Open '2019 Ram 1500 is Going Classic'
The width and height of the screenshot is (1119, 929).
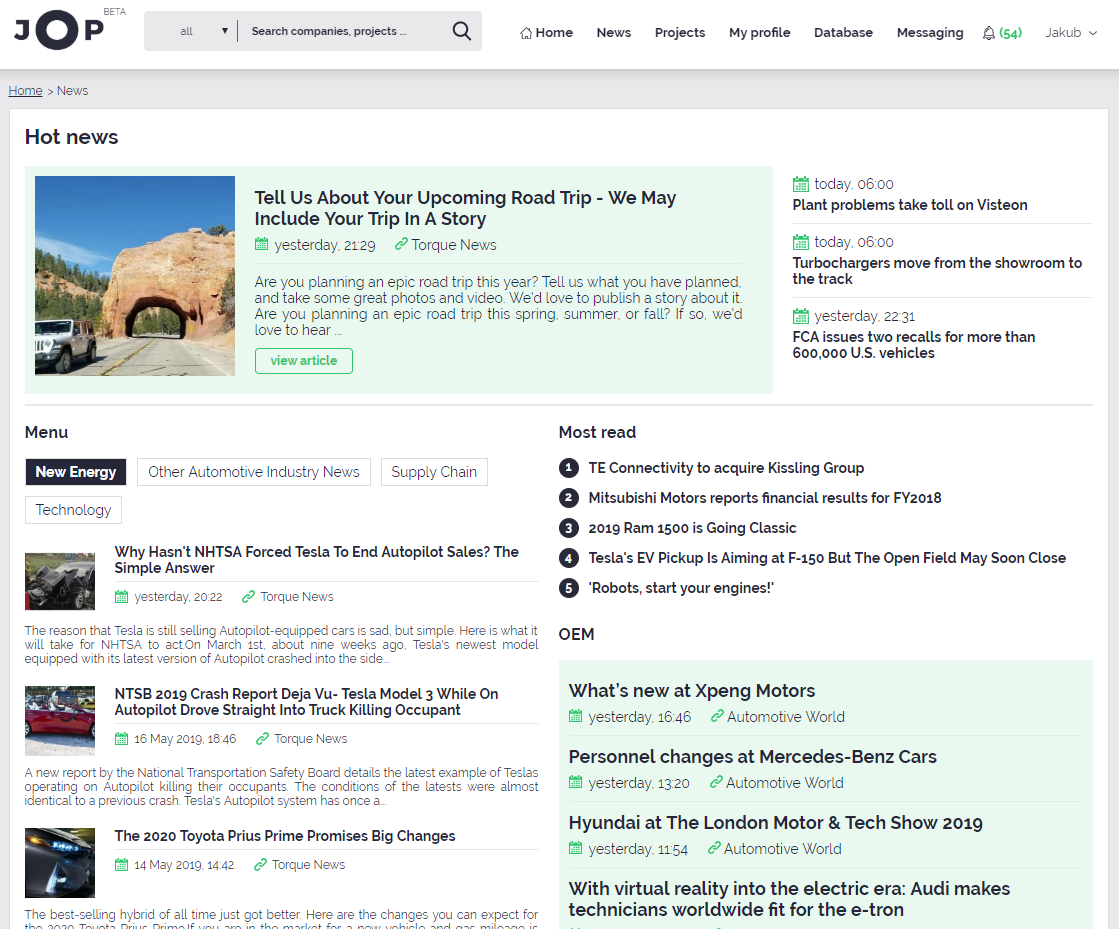coord(692,528)
